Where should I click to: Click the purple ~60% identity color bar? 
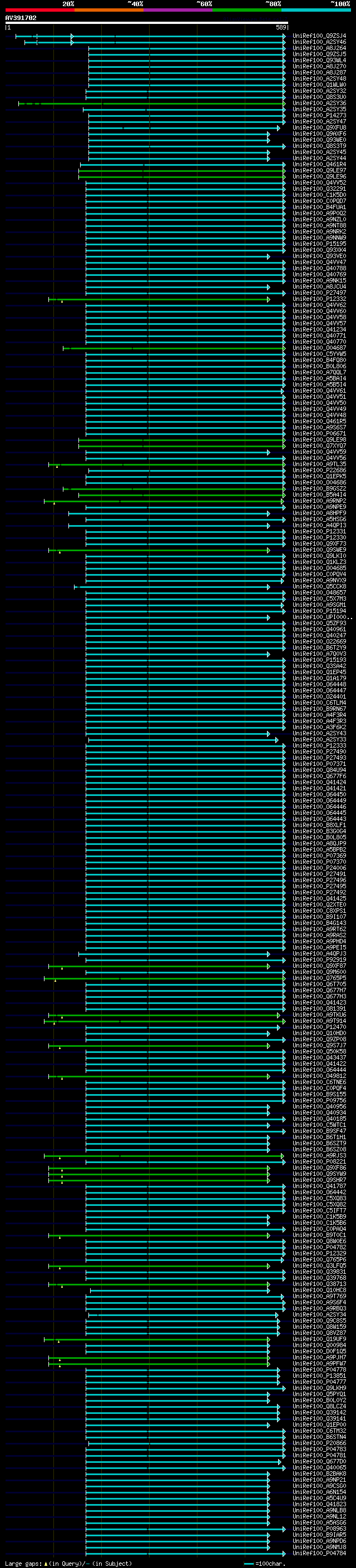[x=179, y=11]
